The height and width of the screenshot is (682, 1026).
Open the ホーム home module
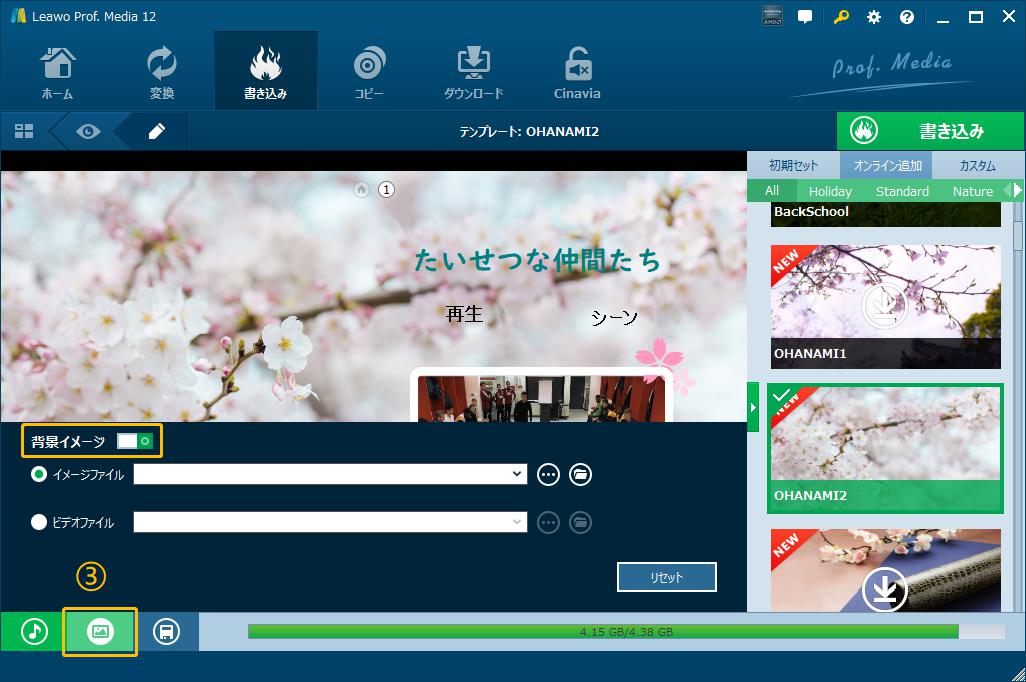coord(58,73)
